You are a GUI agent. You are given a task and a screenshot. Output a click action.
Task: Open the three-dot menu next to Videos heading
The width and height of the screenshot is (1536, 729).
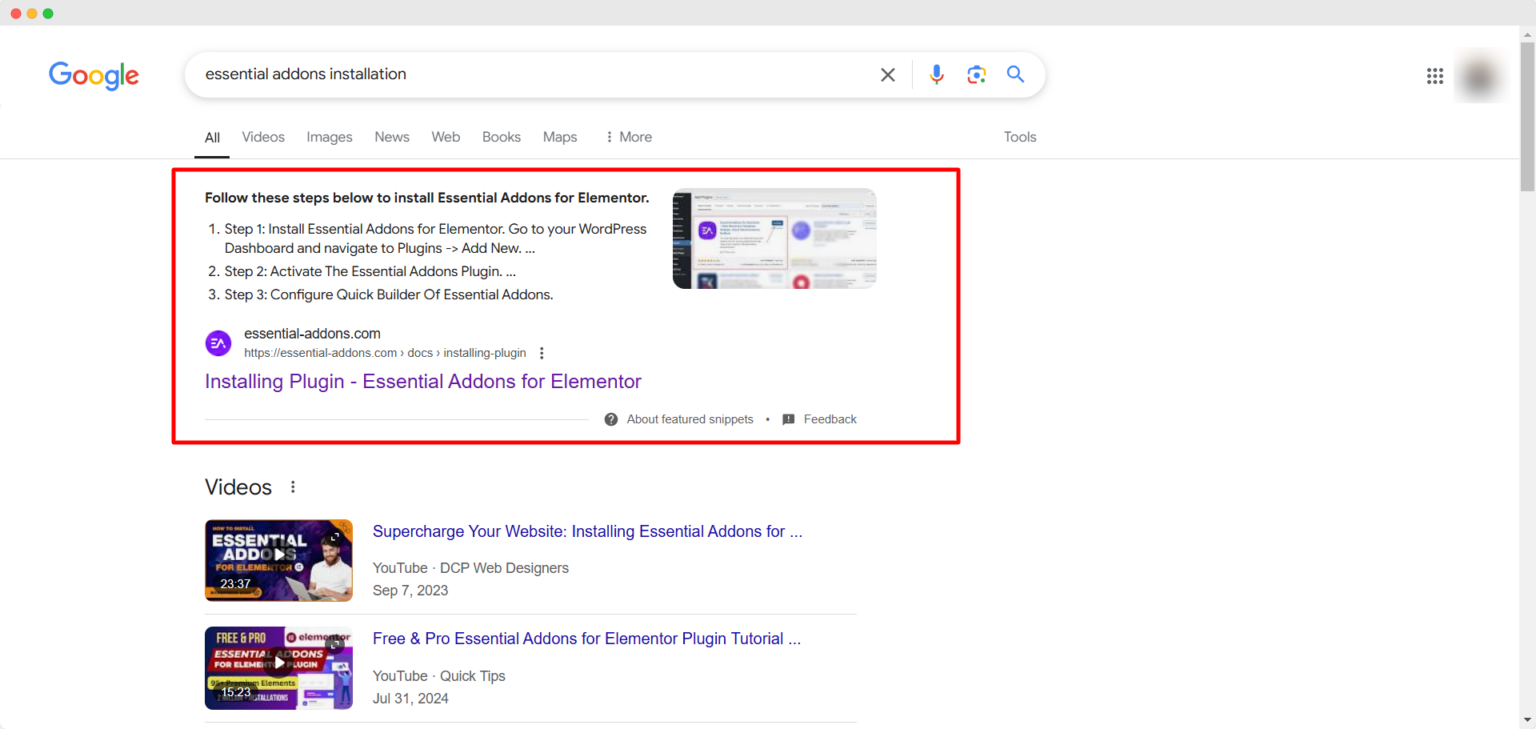point(292,486)
